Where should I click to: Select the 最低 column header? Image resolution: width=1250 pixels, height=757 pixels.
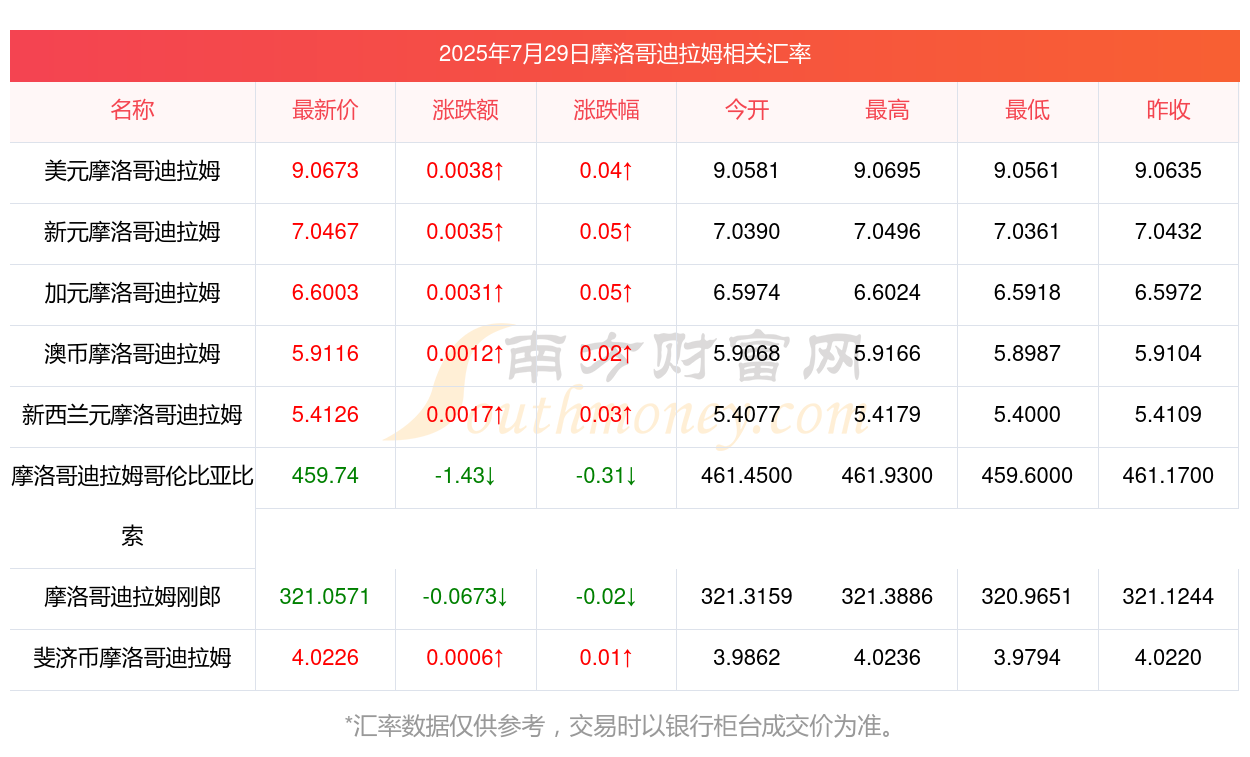1028,110
